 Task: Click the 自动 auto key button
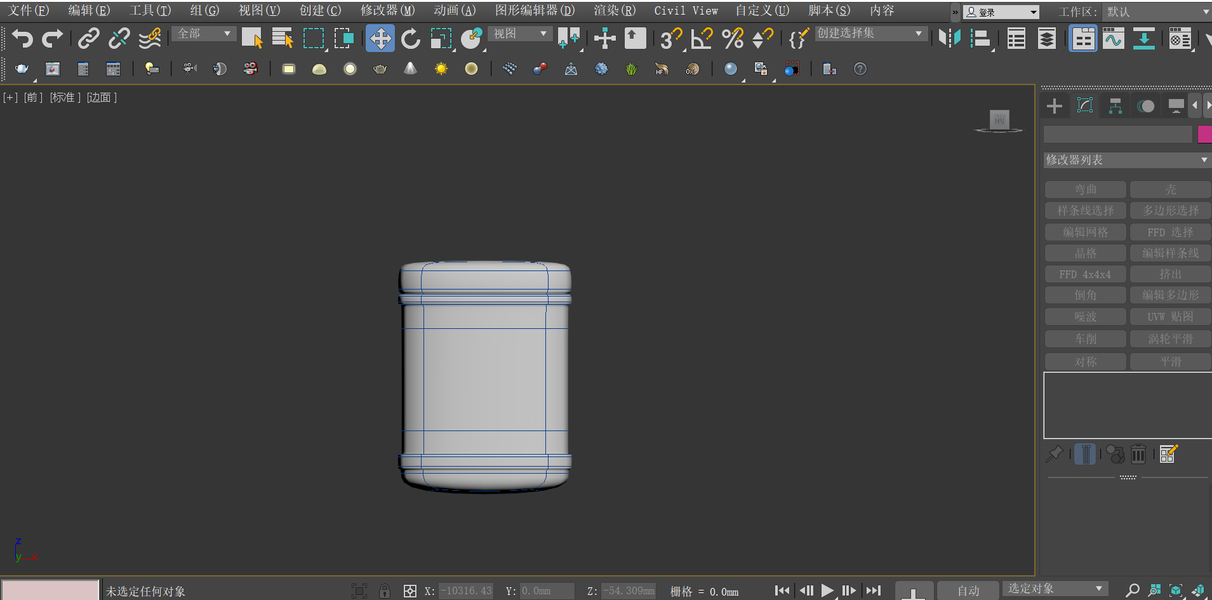(x=968, y=591)
